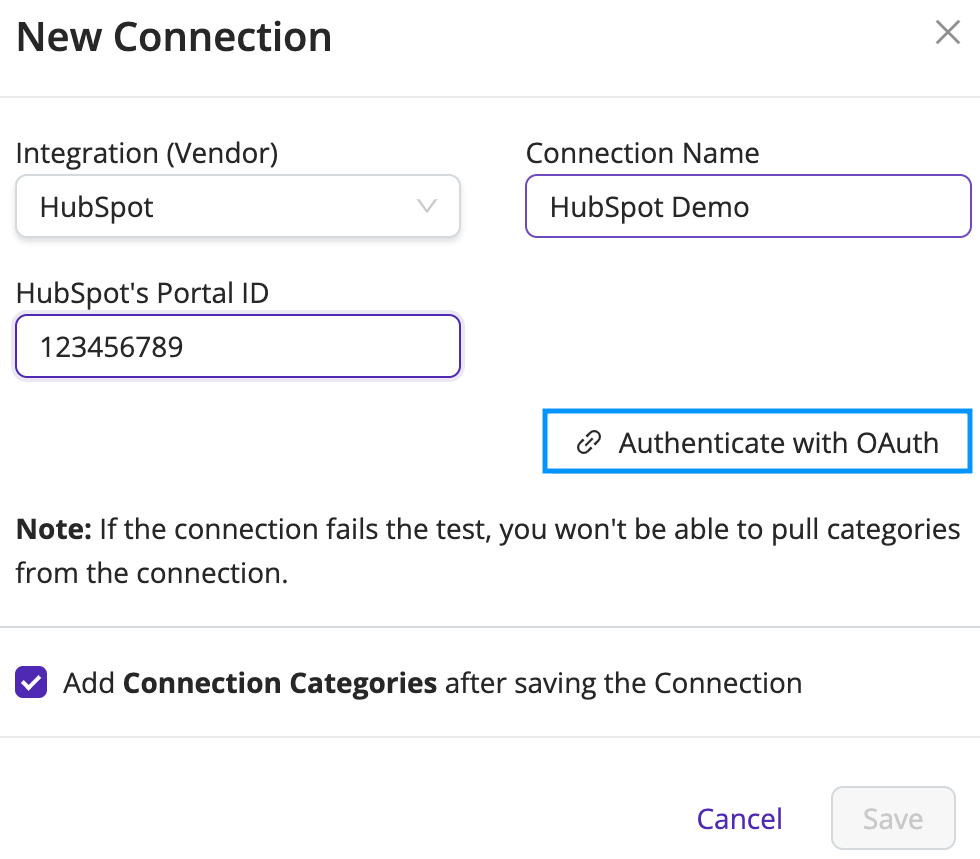The width and height of the screenshot is (980, 859).
Task: Click the Cancel link
Action: [x=739, y=818]
